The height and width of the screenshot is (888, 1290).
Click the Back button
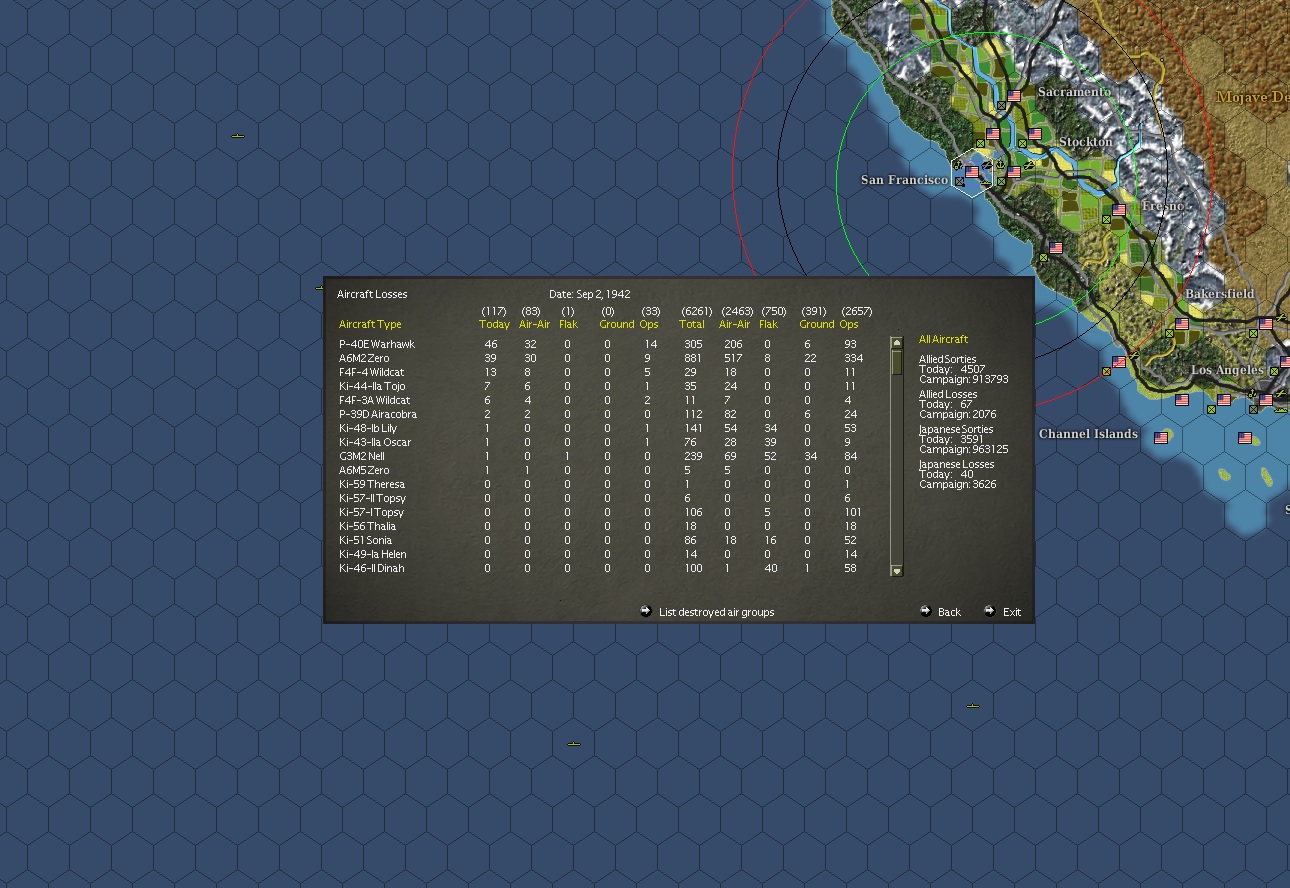pyautogui.click(x=948, y=611)
